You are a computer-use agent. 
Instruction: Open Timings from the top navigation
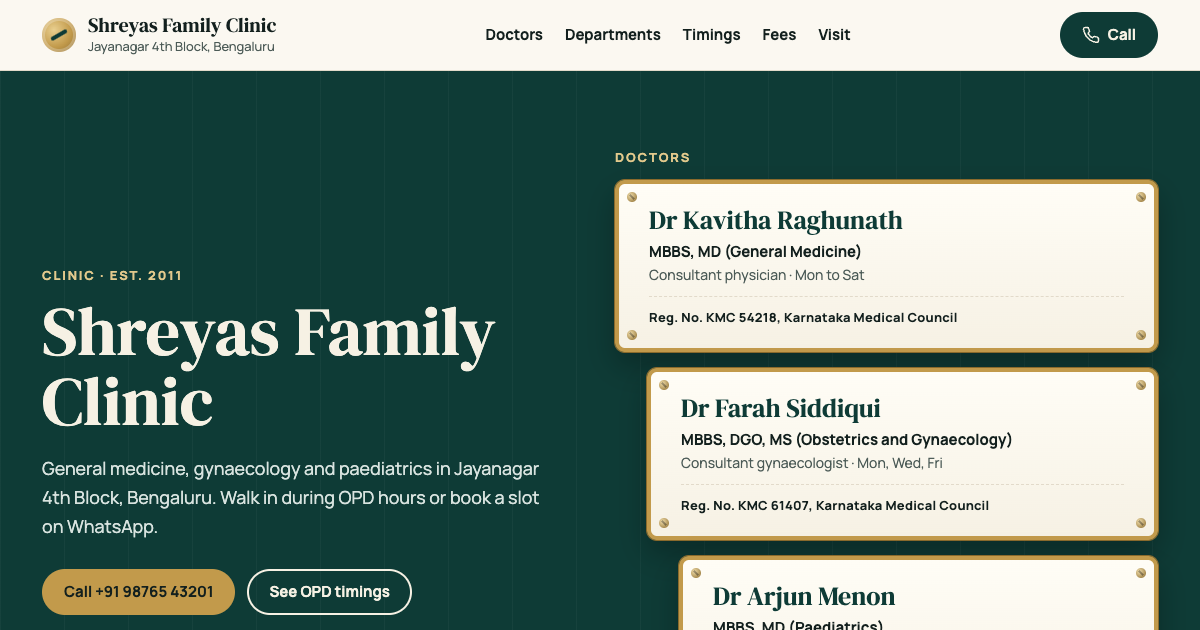coord(712,35)
